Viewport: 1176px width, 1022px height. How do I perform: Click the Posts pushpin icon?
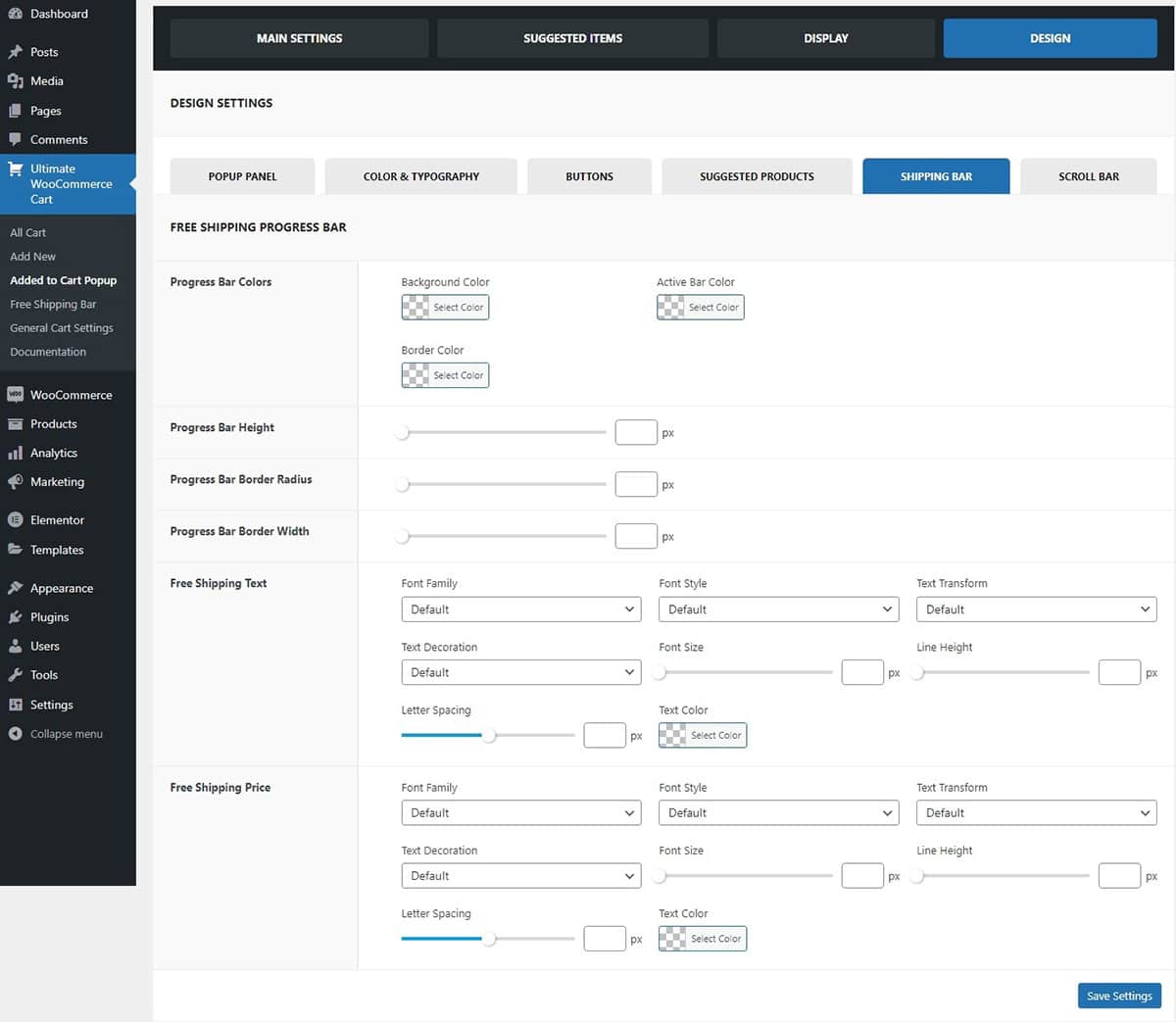(x=15, y=52)
